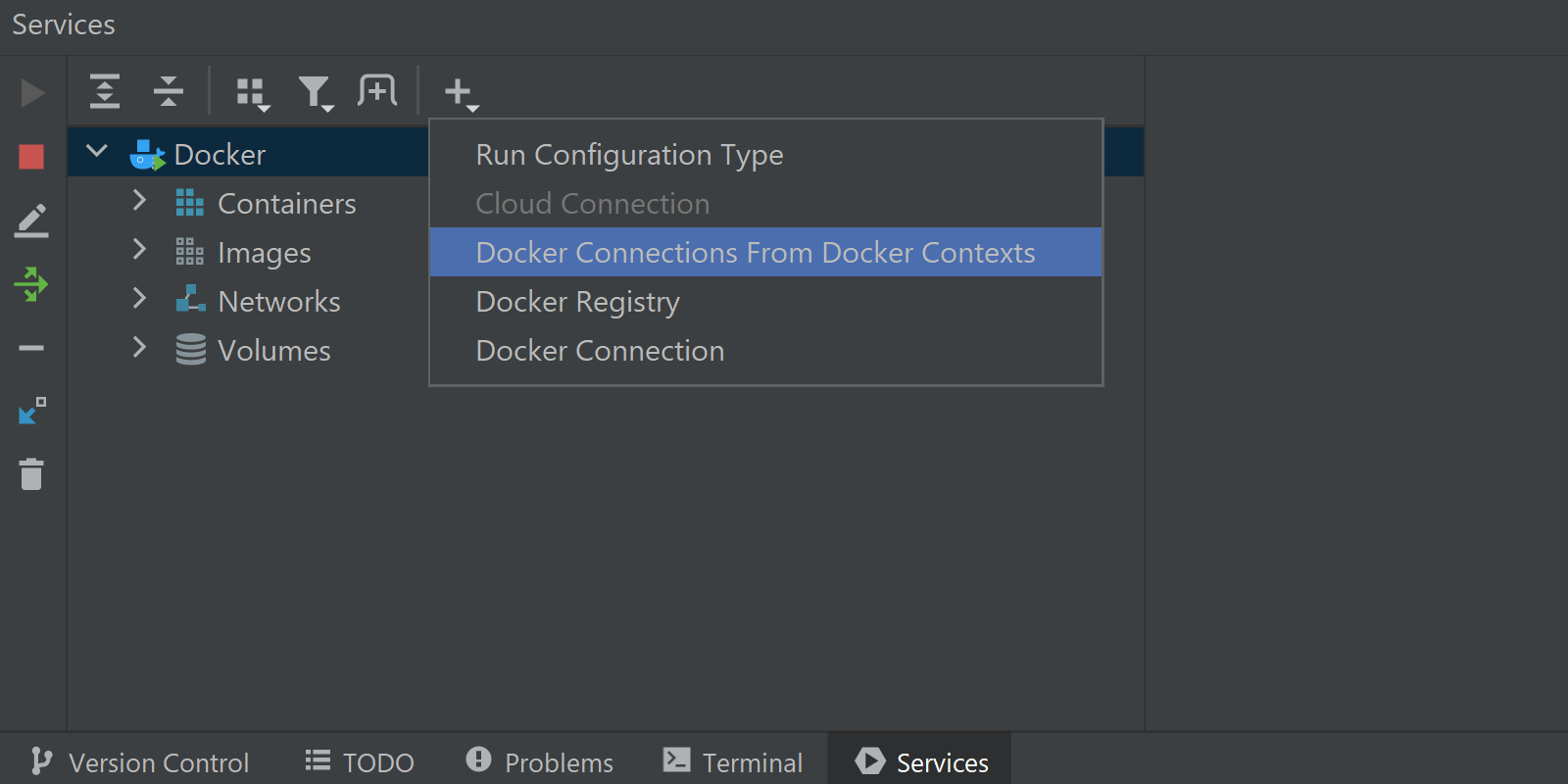Collapse the Docker tree node
The height and width of the screenshot is (784, 1568).
coord(97,152)
